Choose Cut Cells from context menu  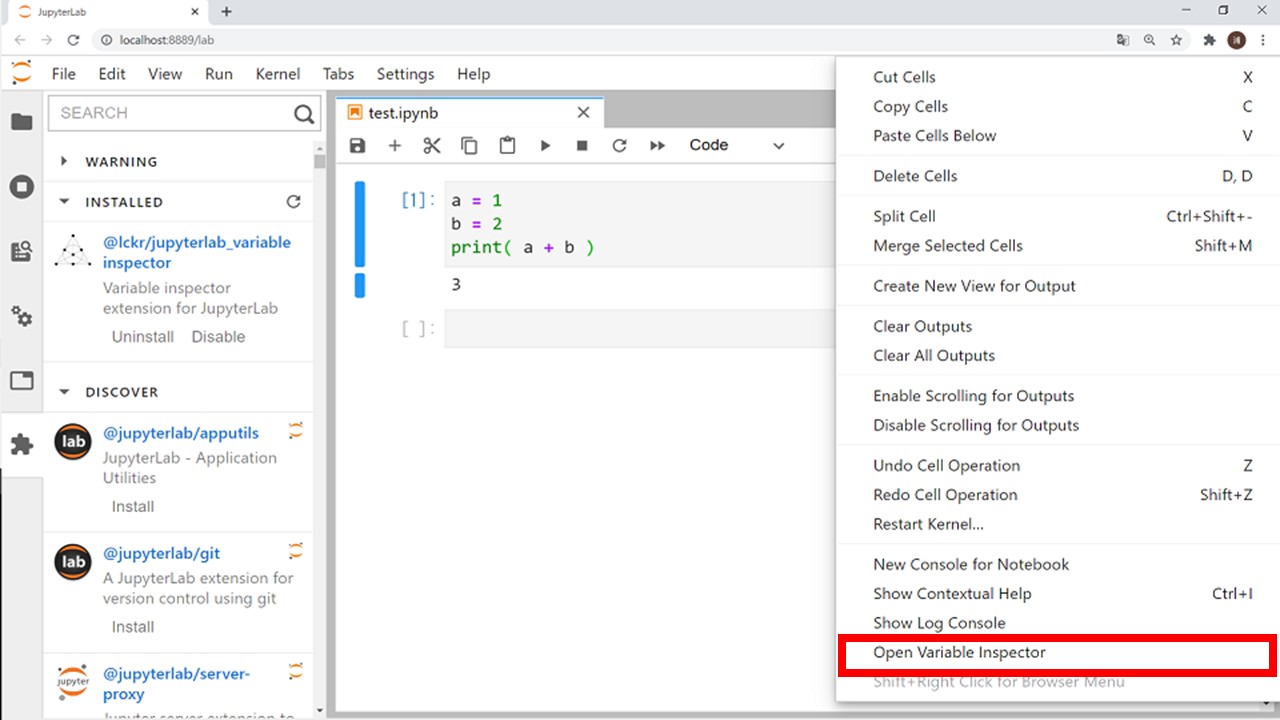[x=1058, y=77]
